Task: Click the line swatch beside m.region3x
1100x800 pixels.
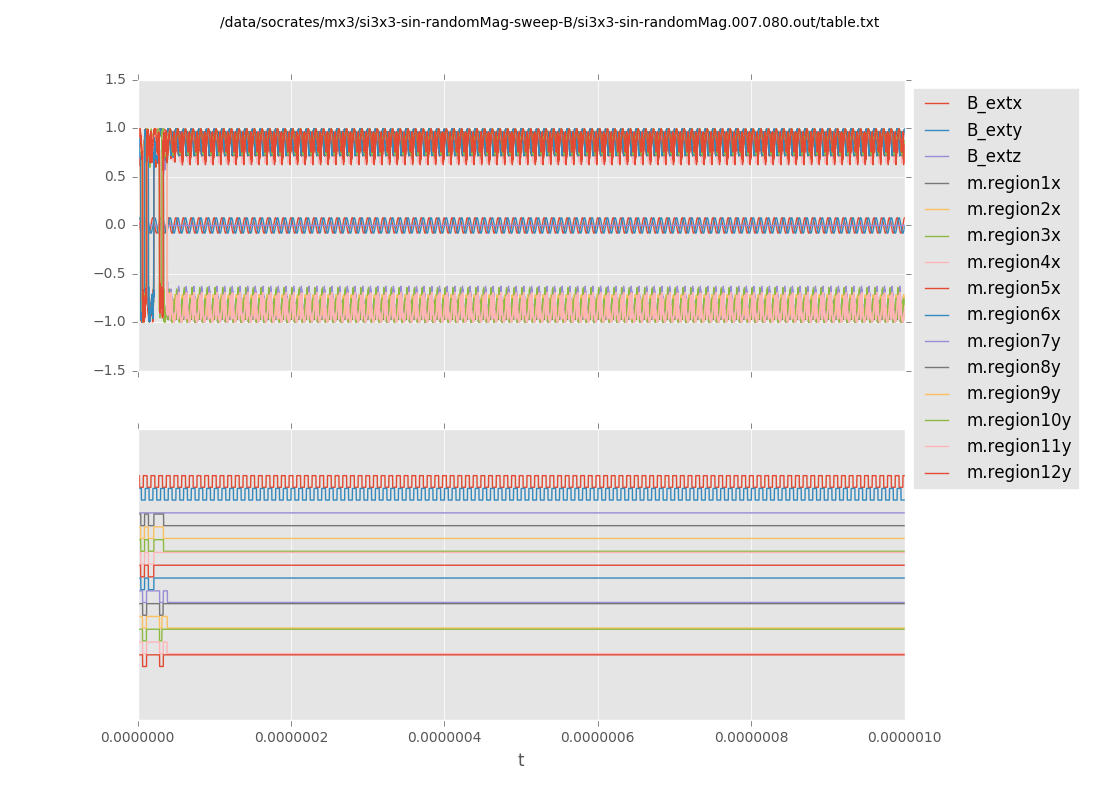Action: point(937,236)
